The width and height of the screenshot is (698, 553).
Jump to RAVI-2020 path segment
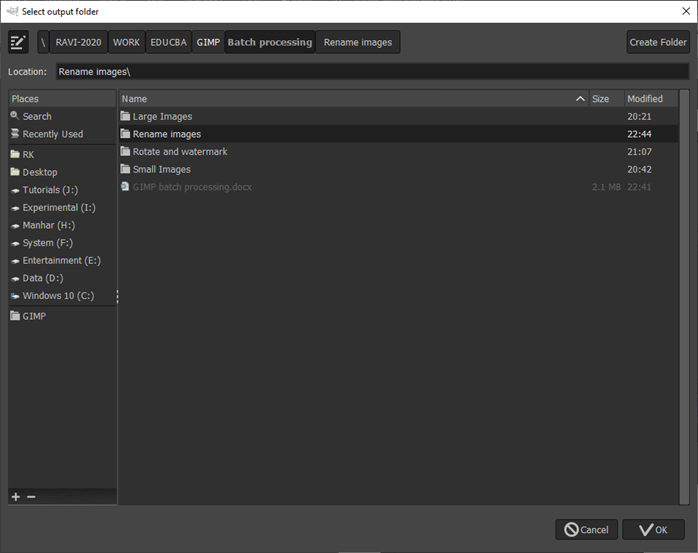78,42
